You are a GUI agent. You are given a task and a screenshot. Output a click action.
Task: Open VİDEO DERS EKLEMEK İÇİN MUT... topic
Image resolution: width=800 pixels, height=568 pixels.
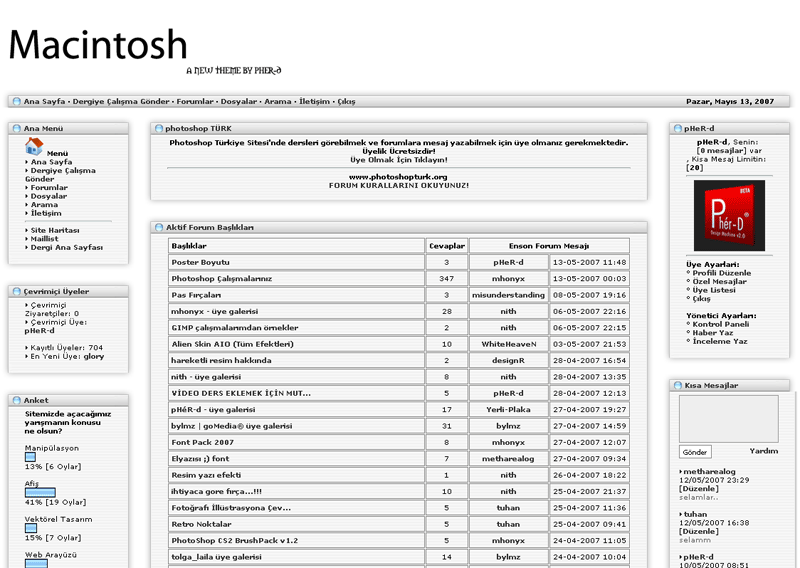click(x=241, y=393)
